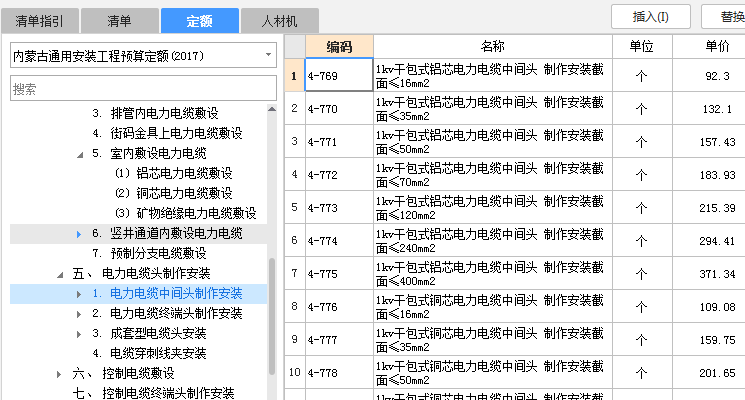Click name cell of row 4-776
Viewport: 745px width, 400px height.
pyautogui.click(x=493, y=306)
